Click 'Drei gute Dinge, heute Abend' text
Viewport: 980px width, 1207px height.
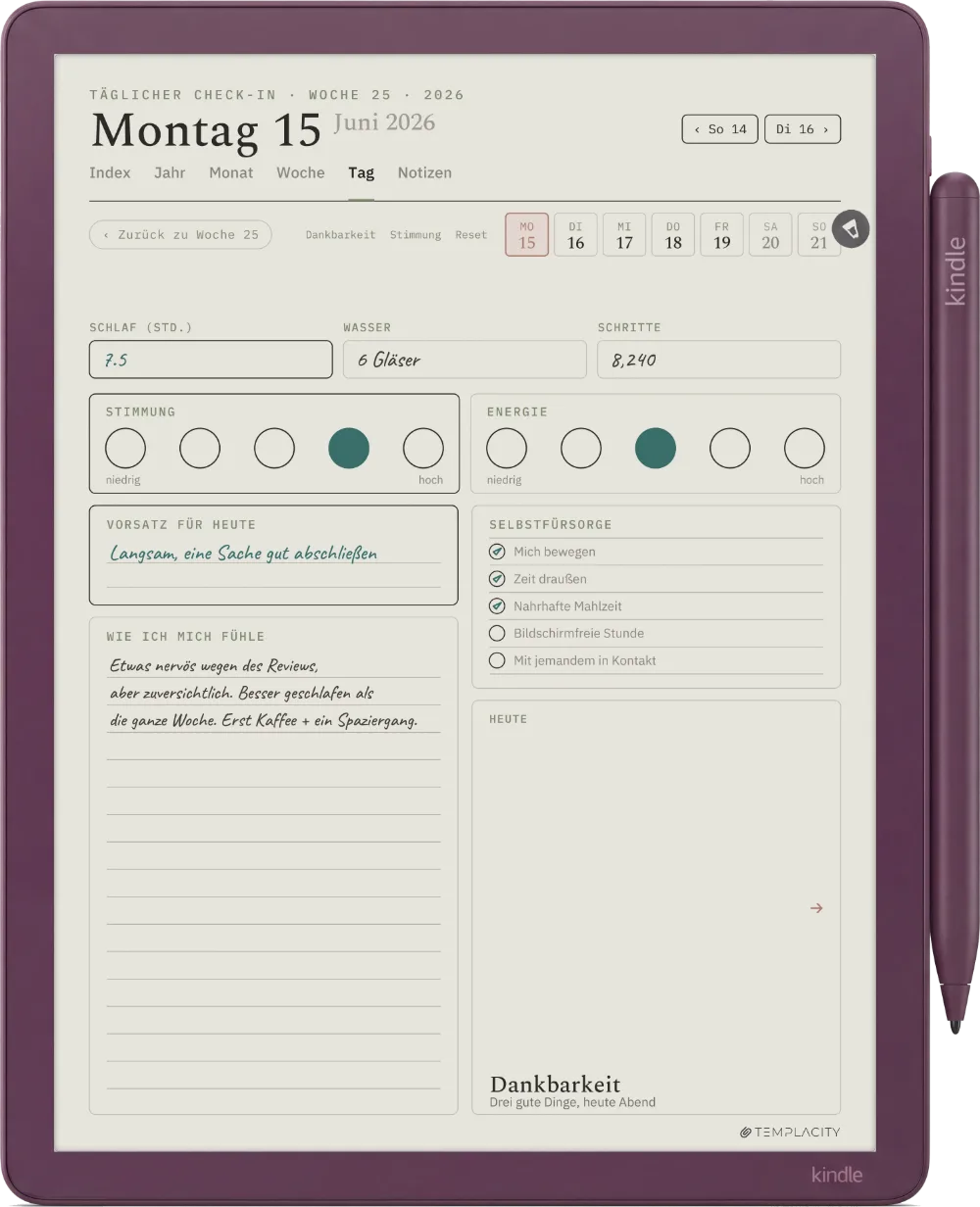(572, 1102)
